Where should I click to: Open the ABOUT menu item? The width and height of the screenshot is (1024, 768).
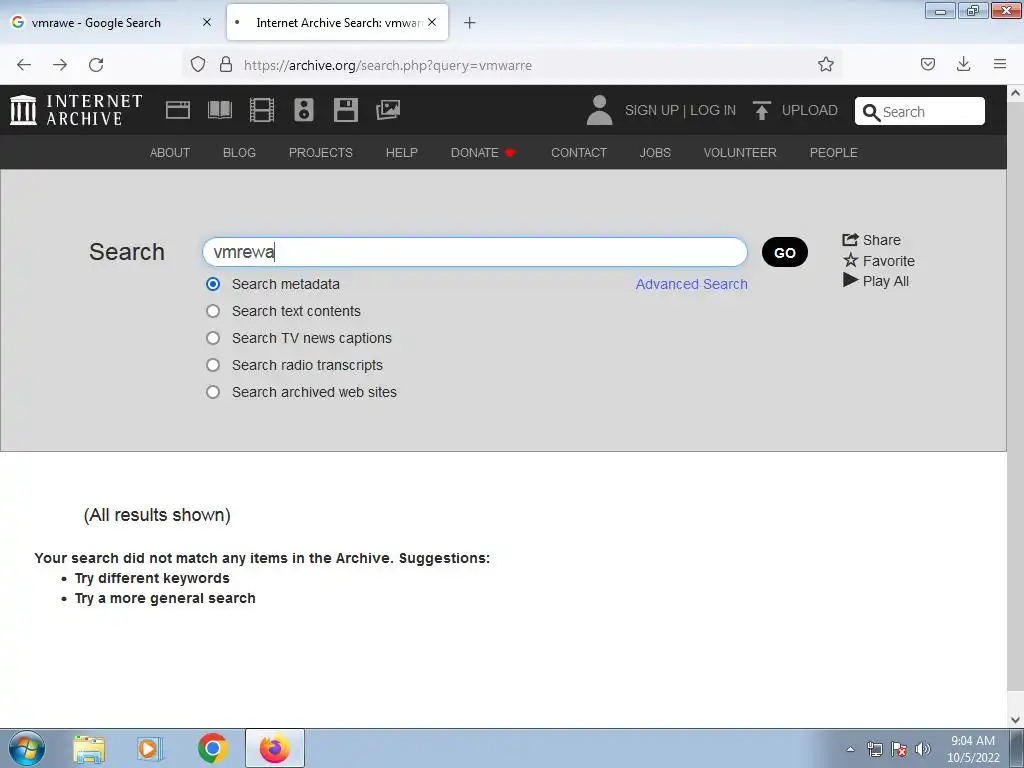tap(170, 152)
